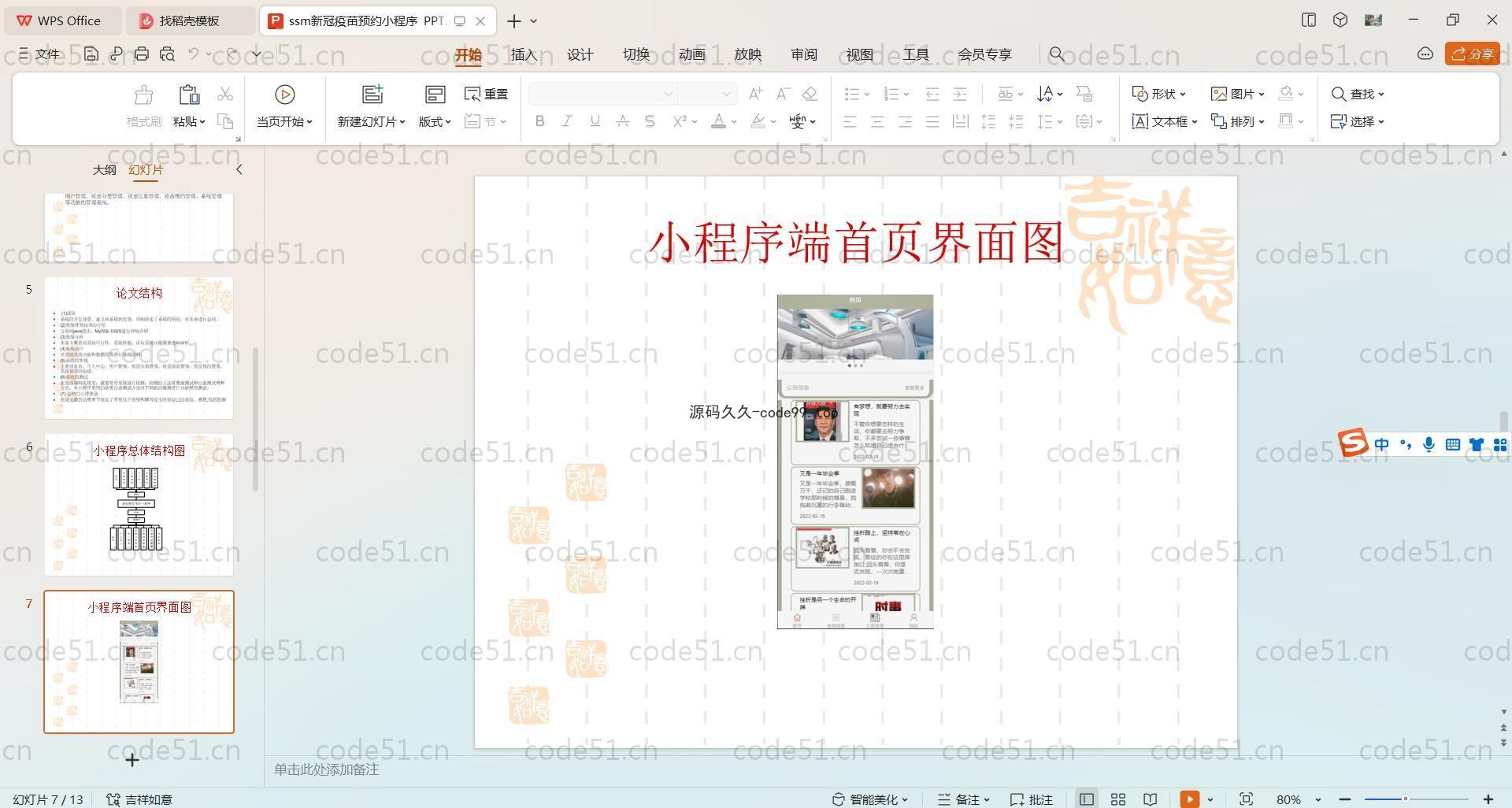1512x808 pixels.
Task: Click the Save icon in the quick toolbar
Action: click(x=91, y=54)
